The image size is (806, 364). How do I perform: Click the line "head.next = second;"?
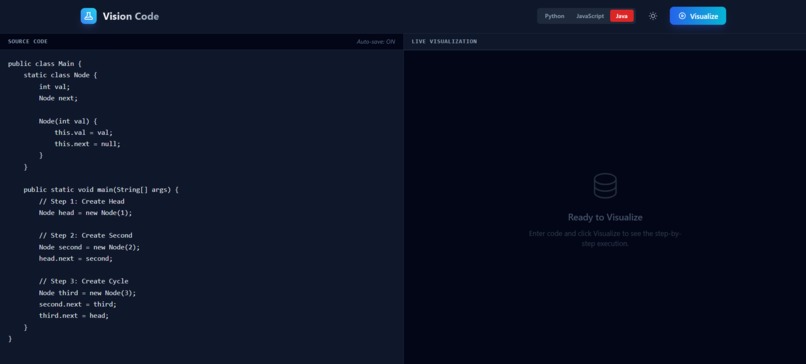click(x=76, y=258)
